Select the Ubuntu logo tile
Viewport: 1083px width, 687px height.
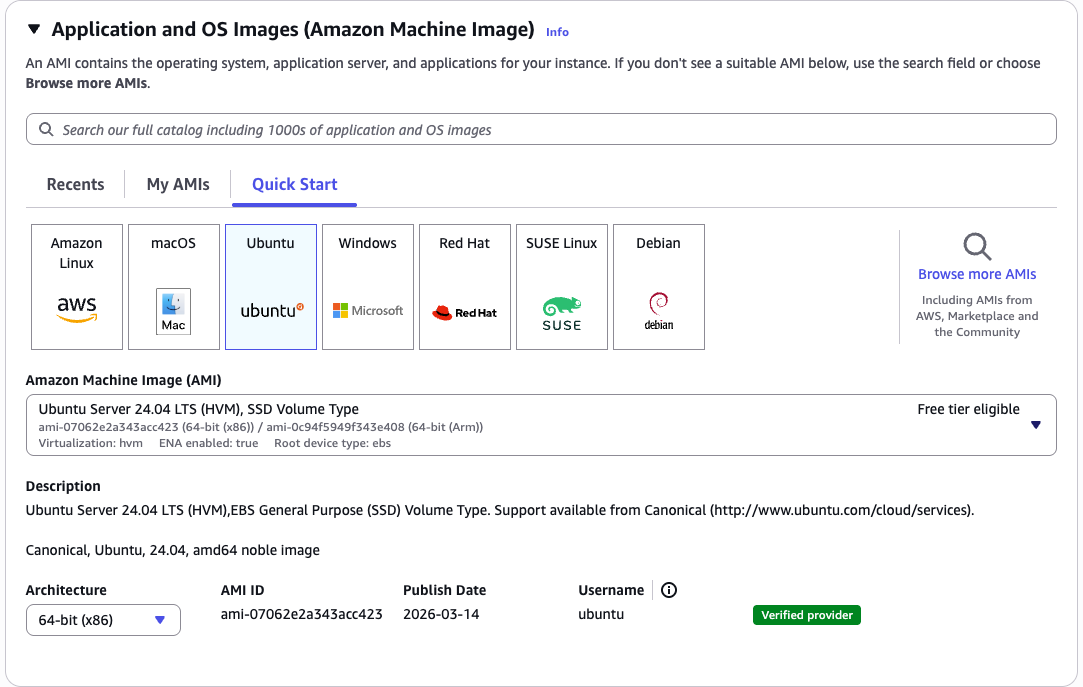tap(271, 287)
